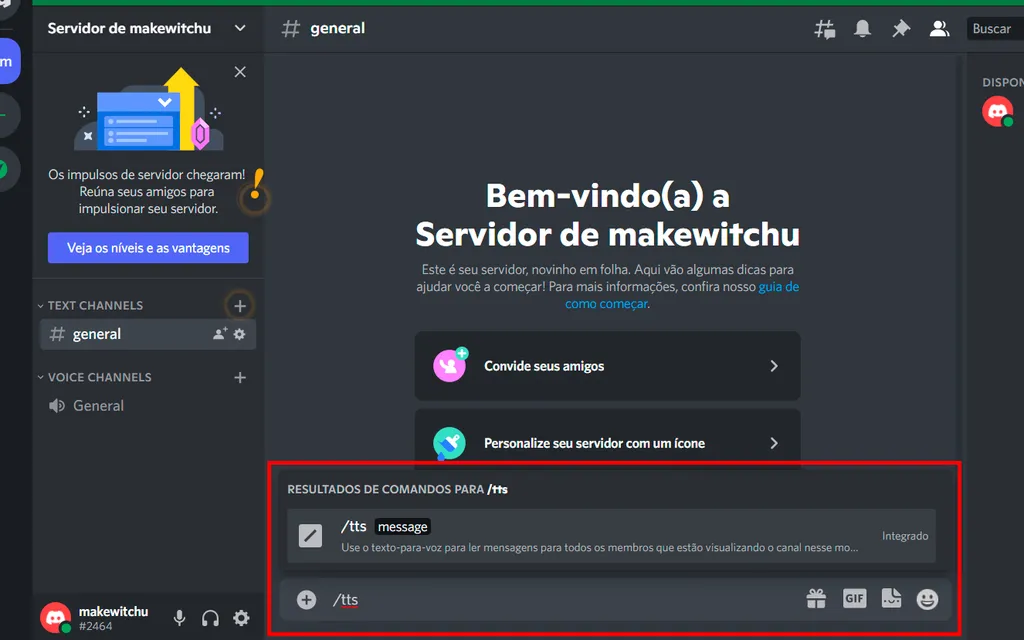Open the GIF picker
This screenshot has width=1024, height=640.
click(x=854, y=598)
